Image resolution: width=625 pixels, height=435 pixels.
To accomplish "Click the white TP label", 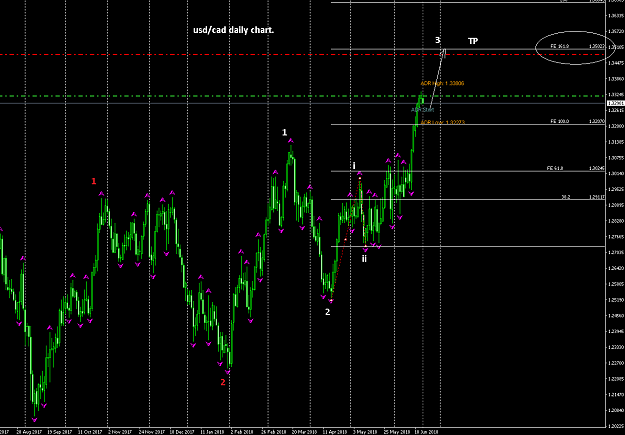I will (473, 41).
